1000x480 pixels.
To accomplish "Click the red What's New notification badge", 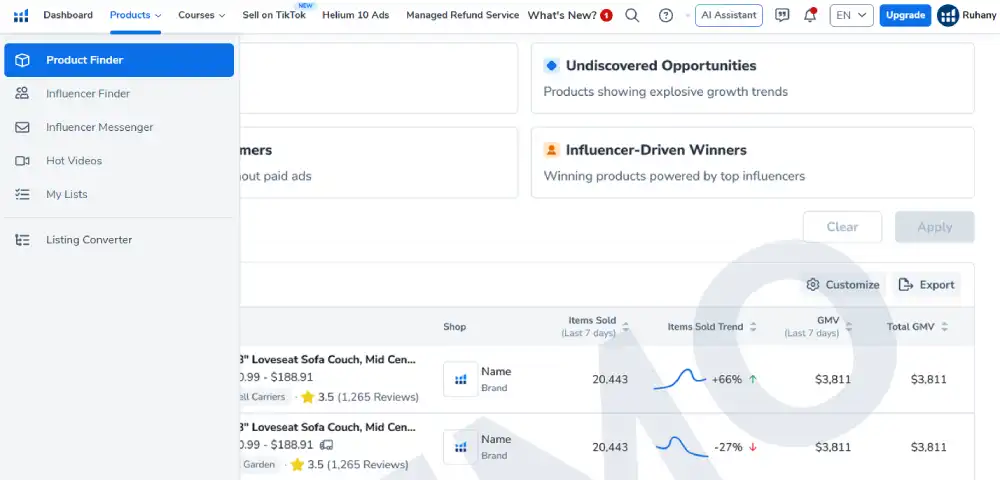I will coord(607,15).
